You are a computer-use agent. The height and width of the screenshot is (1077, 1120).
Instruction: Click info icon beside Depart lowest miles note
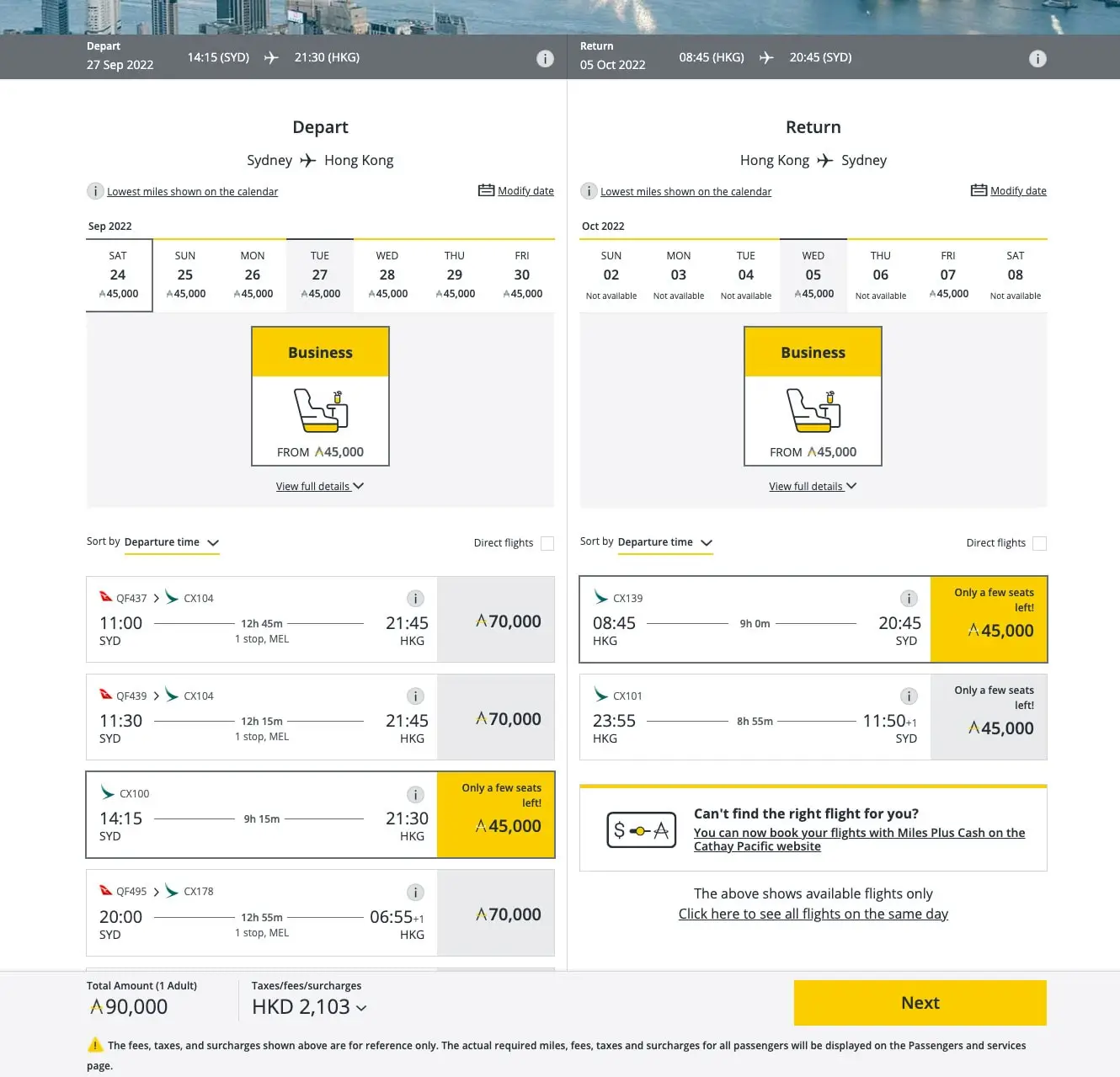(95, 191)
